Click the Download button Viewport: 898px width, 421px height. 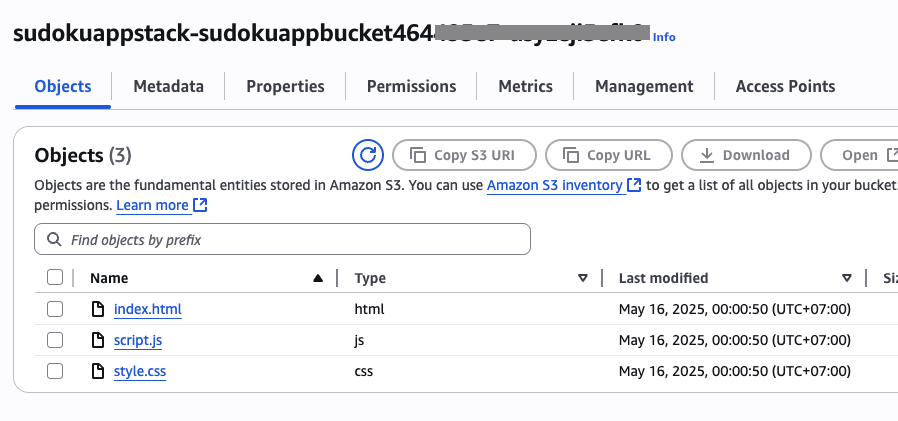746,155
